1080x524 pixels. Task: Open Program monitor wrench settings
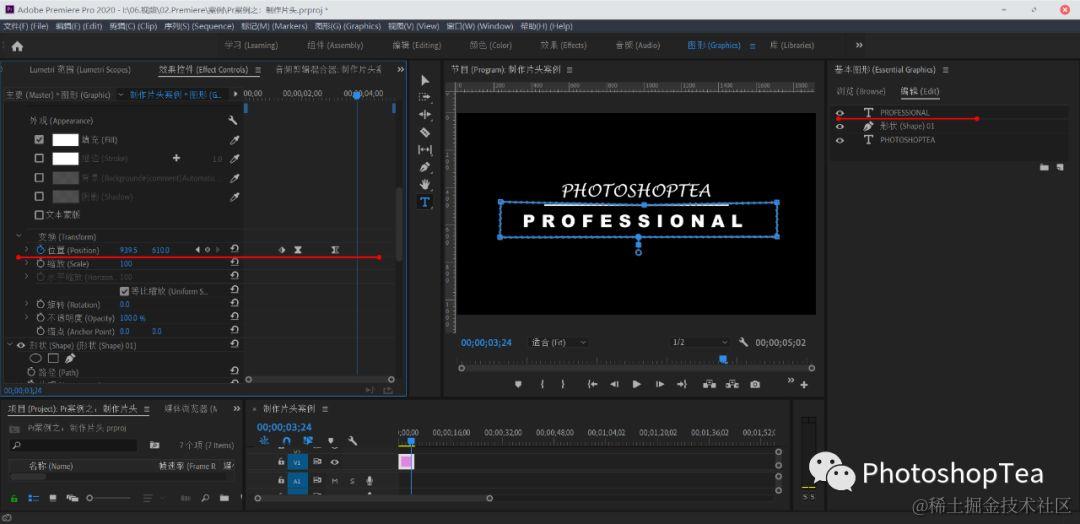[743, 342]
